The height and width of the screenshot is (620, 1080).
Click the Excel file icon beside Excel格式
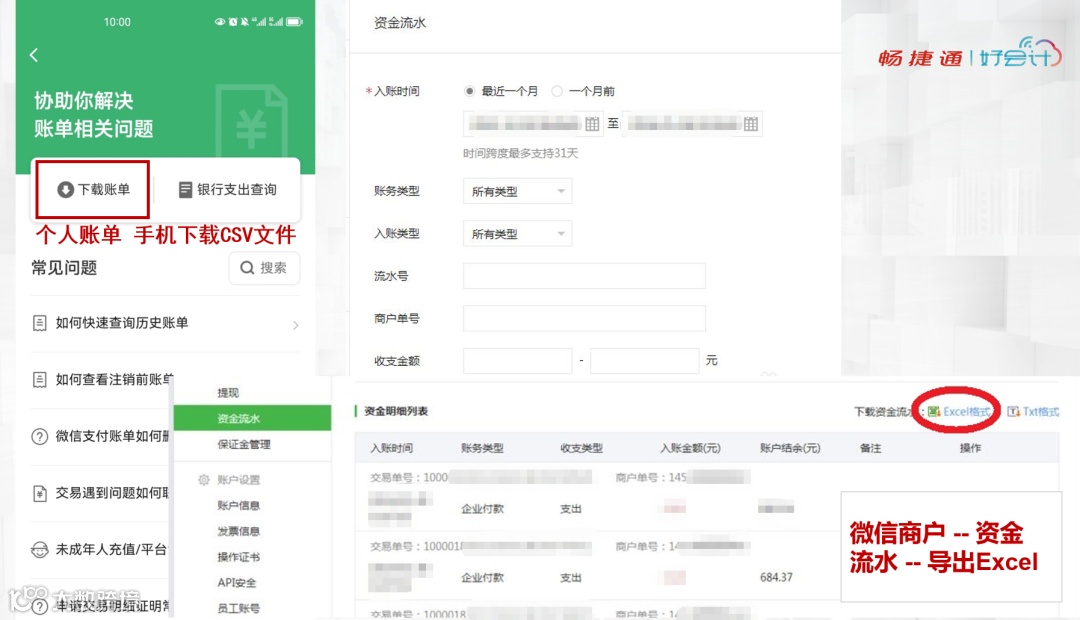pyautogui.click(x=934, y=411)
